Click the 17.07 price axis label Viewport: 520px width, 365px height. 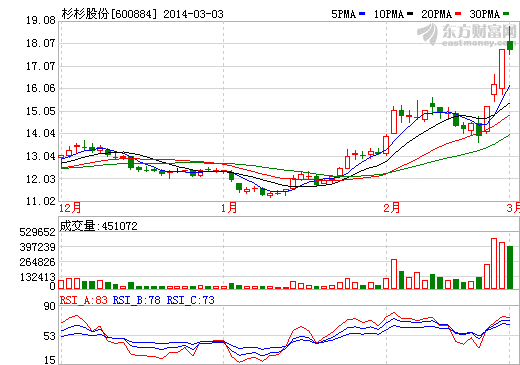[x=41, y=66]
